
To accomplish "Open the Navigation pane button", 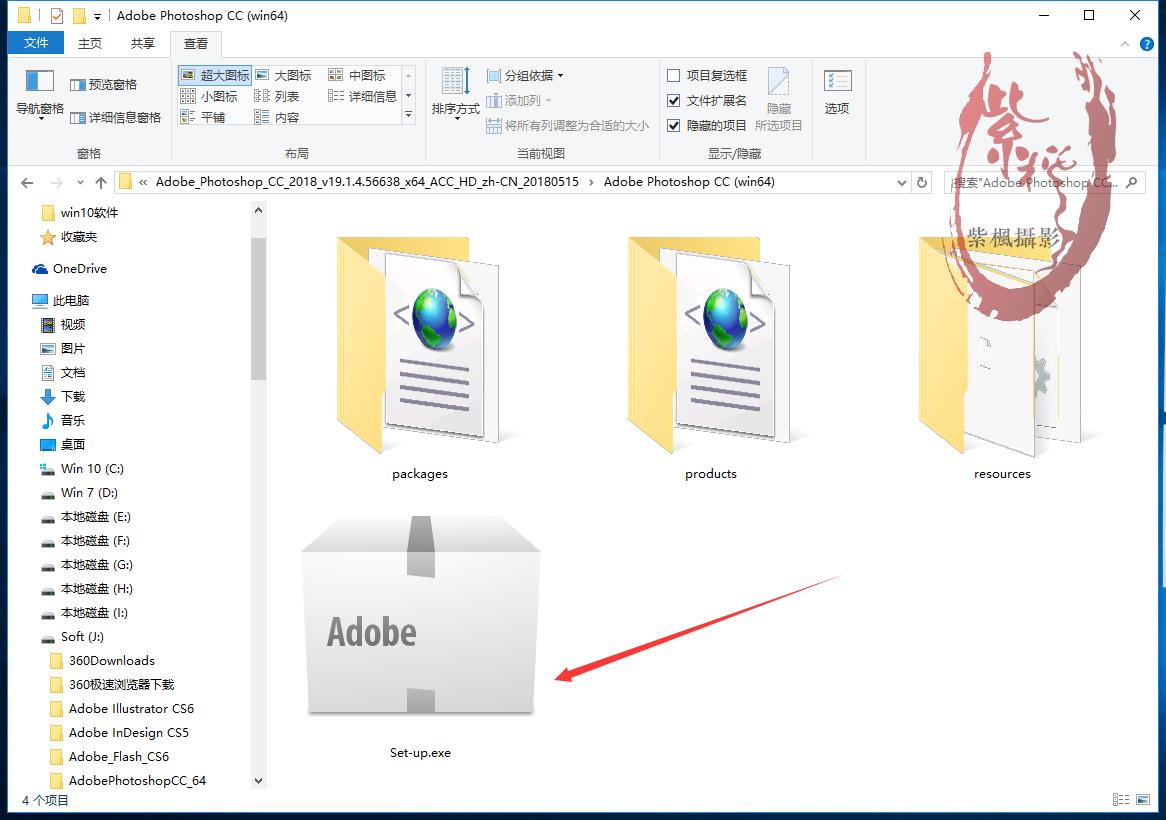I will click(x=40, y=94).
